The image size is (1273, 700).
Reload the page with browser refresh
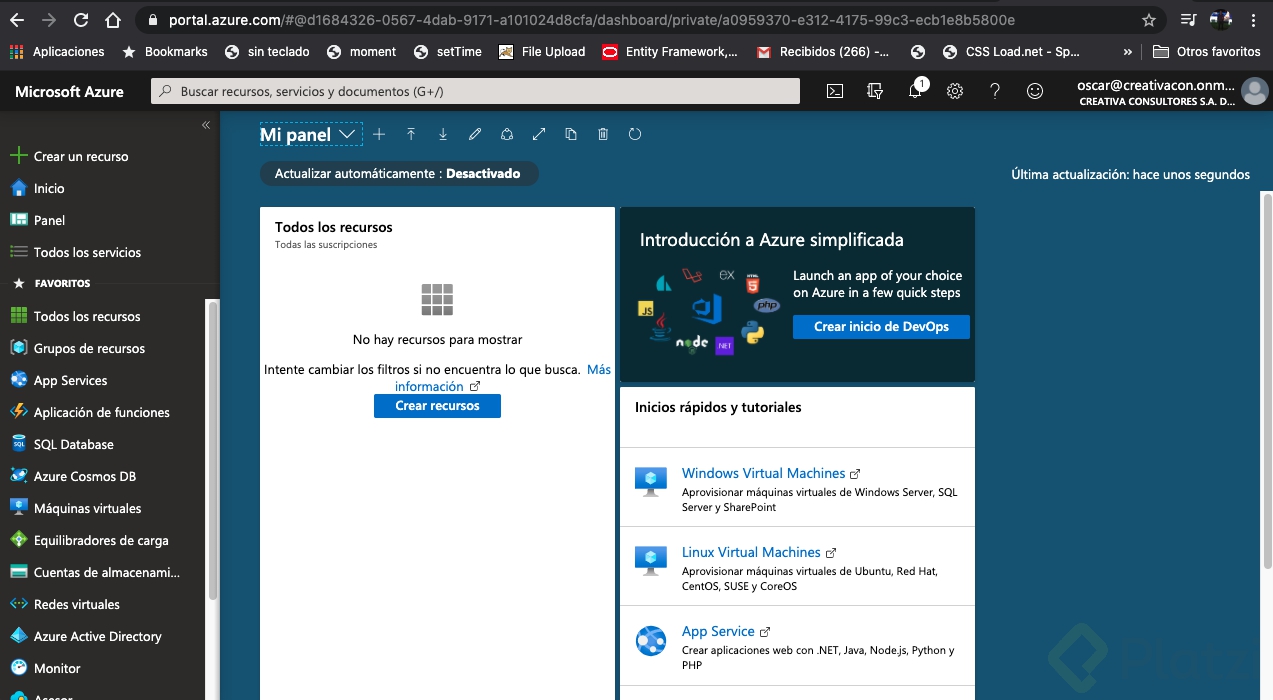coord(81,20)
